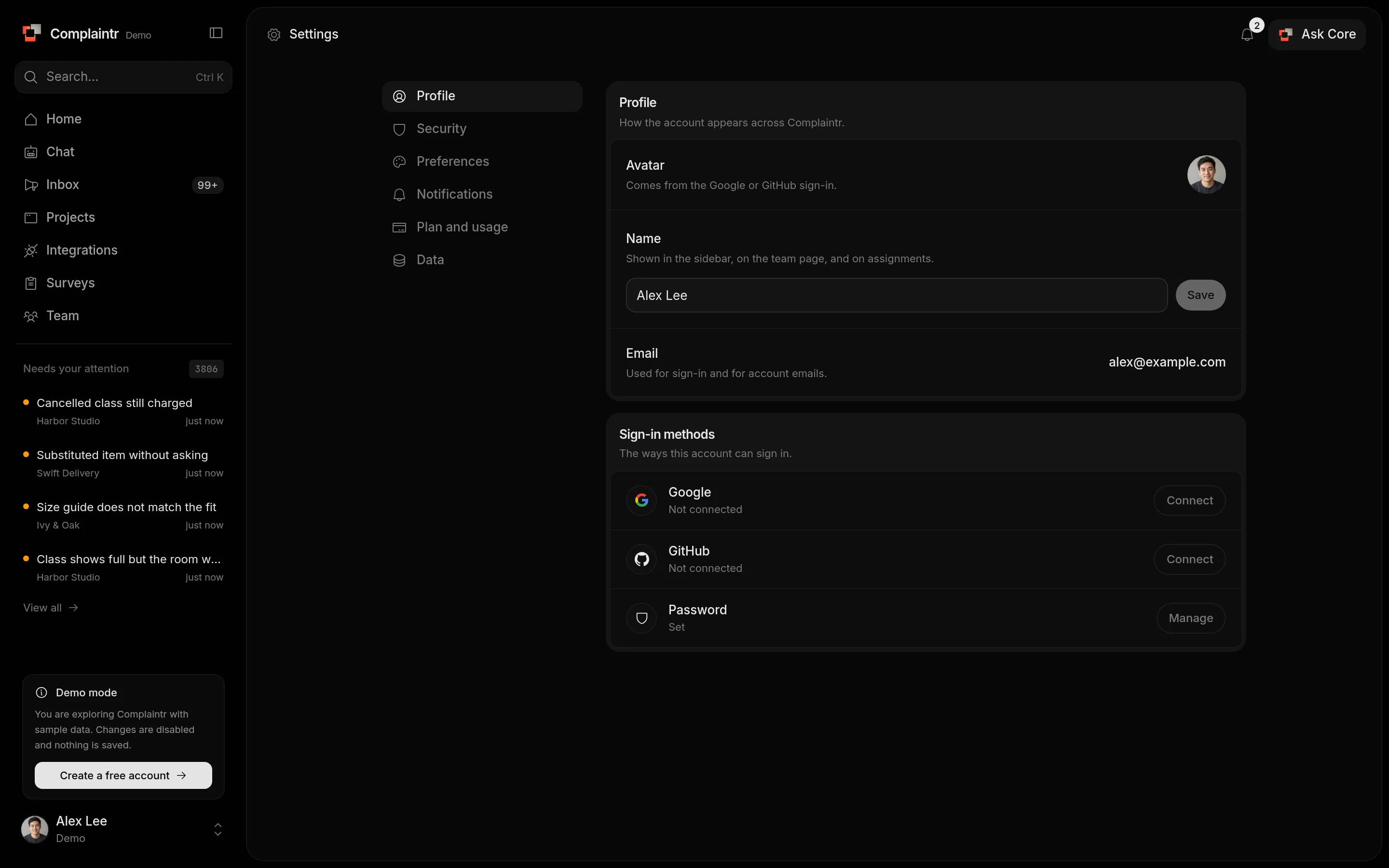The image size is (1389, 868).
Task: Click the Settings gear icon in header
Action: 274,34
